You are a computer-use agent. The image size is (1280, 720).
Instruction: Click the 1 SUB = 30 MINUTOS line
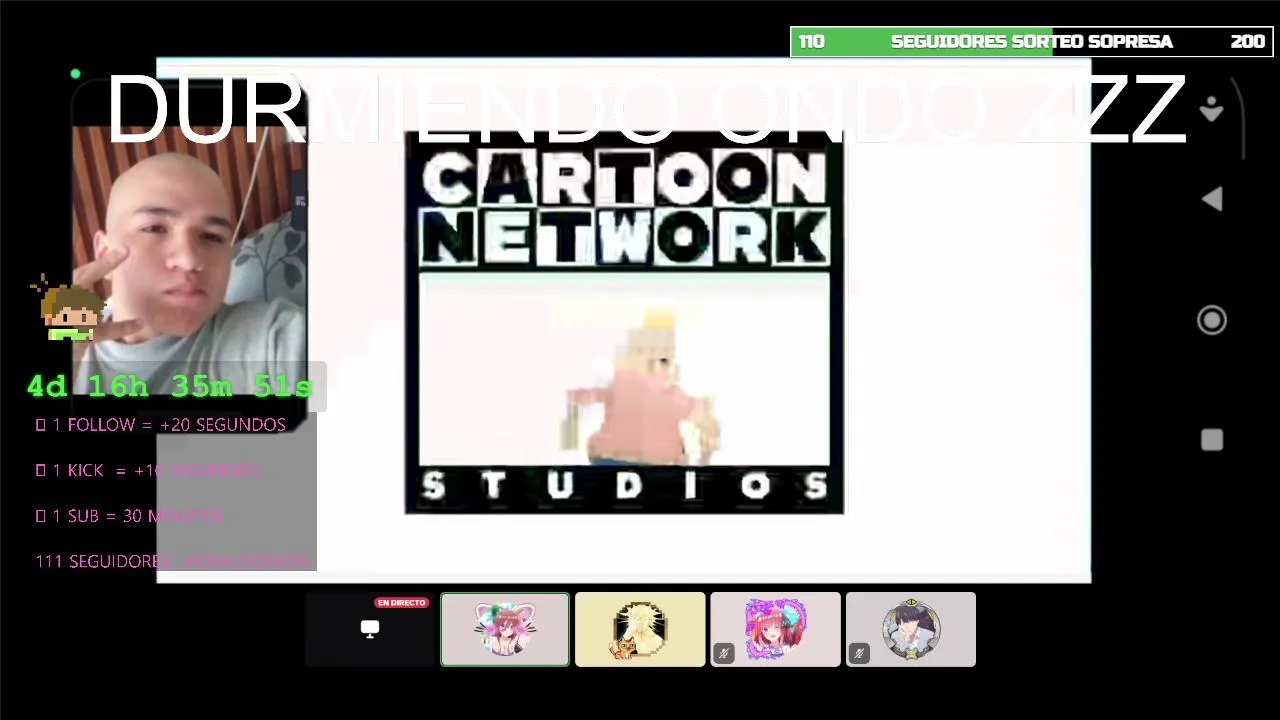tap(130, 516)
